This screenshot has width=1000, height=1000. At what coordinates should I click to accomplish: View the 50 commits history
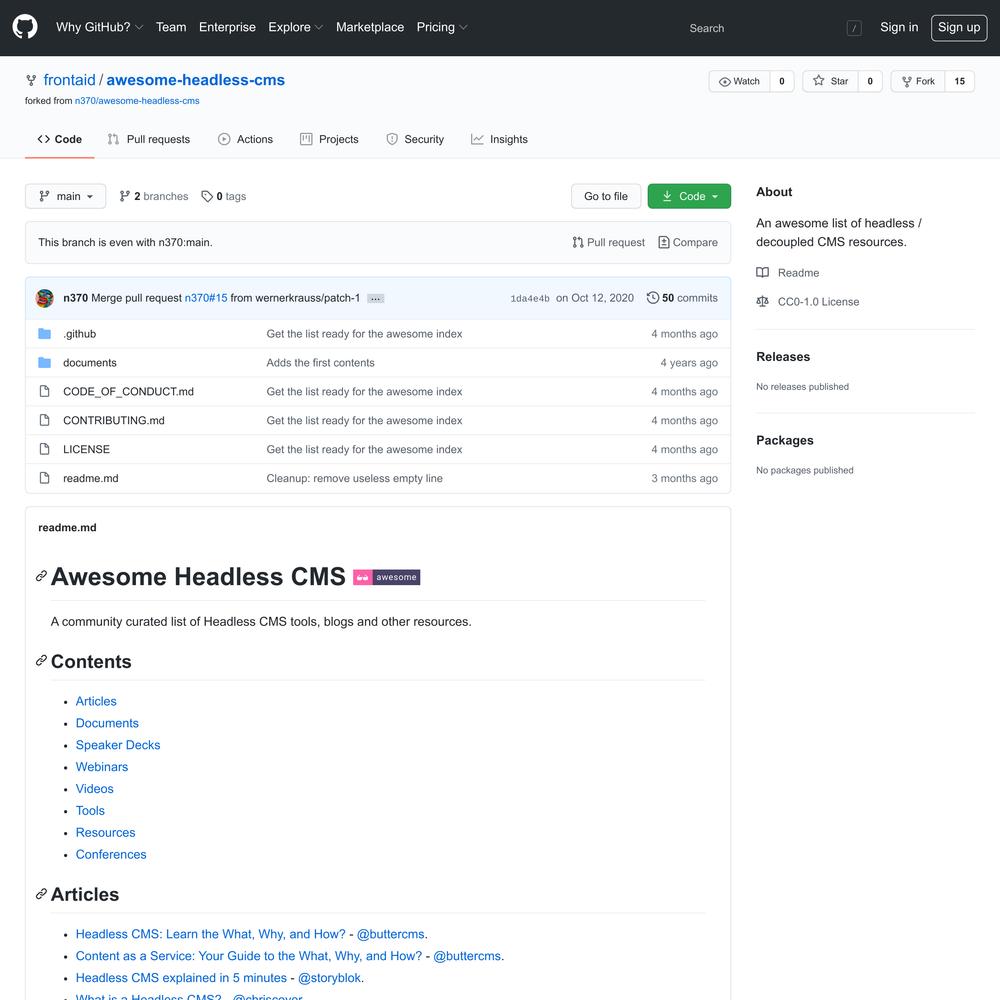[682, 298]
